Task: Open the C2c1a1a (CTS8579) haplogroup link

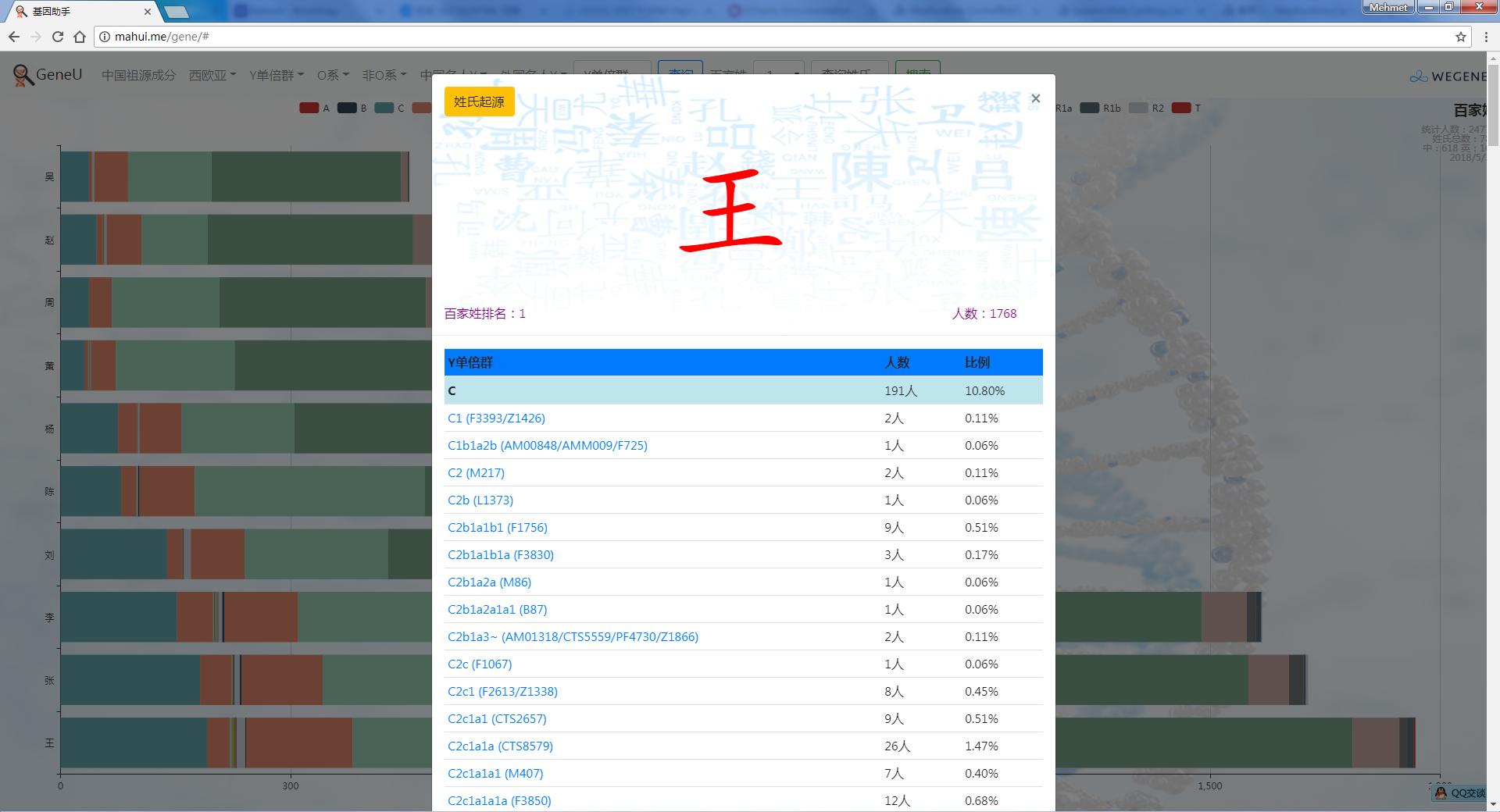Action: [x=500, y=746]
